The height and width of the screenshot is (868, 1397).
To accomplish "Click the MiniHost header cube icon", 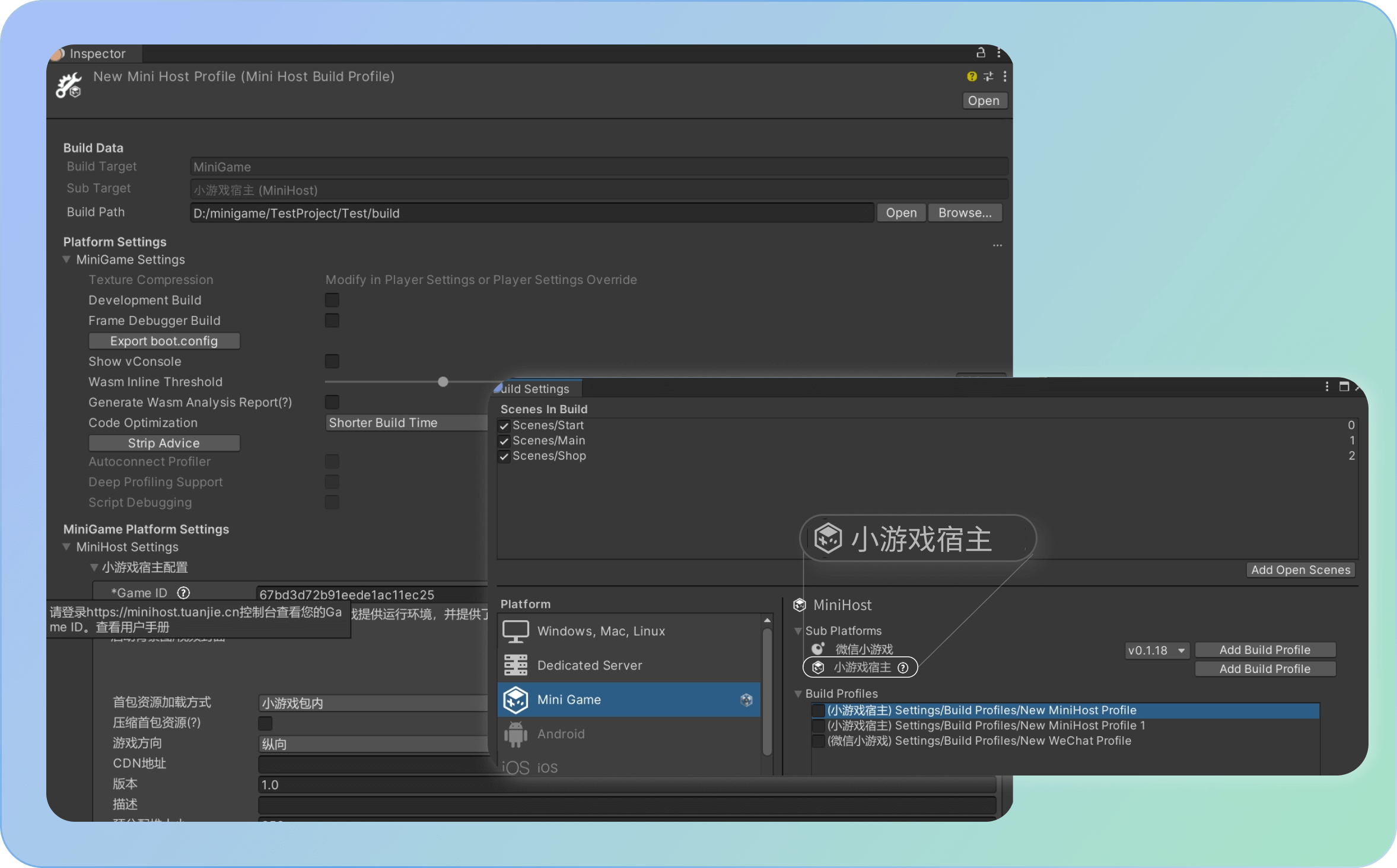I will coord(800,605).
